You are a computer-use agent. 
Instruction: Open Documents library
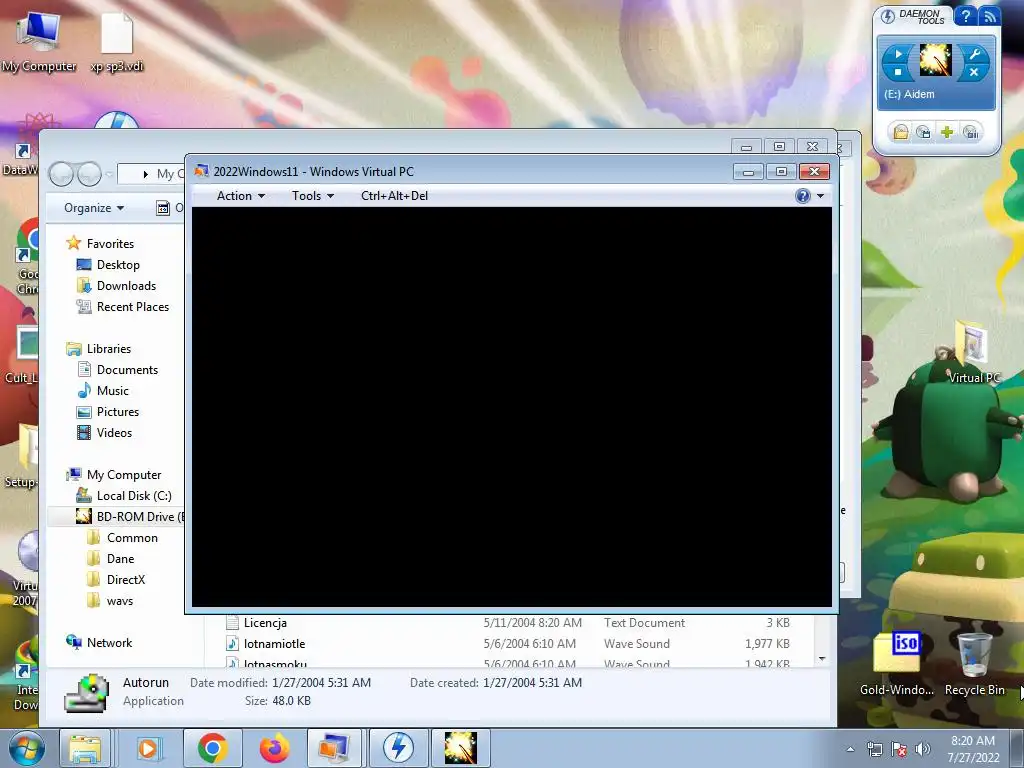(127, 370)
